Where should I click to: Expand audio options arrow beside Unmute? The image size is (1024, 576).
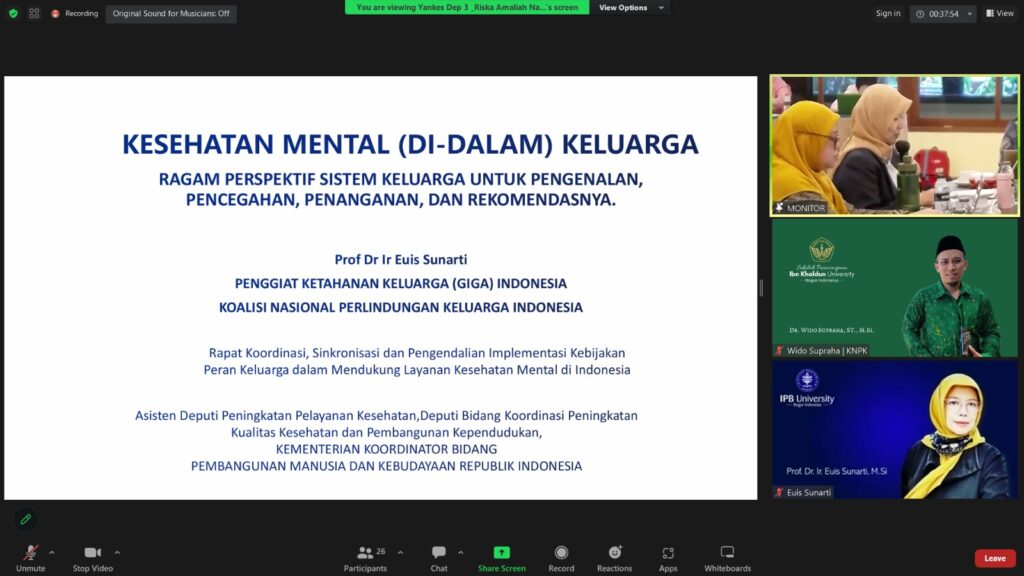pos(52,552)
